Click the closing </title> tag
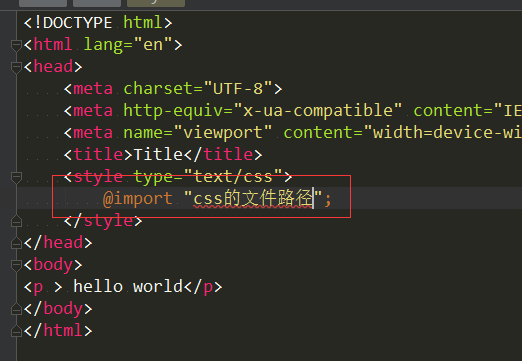 223,155
